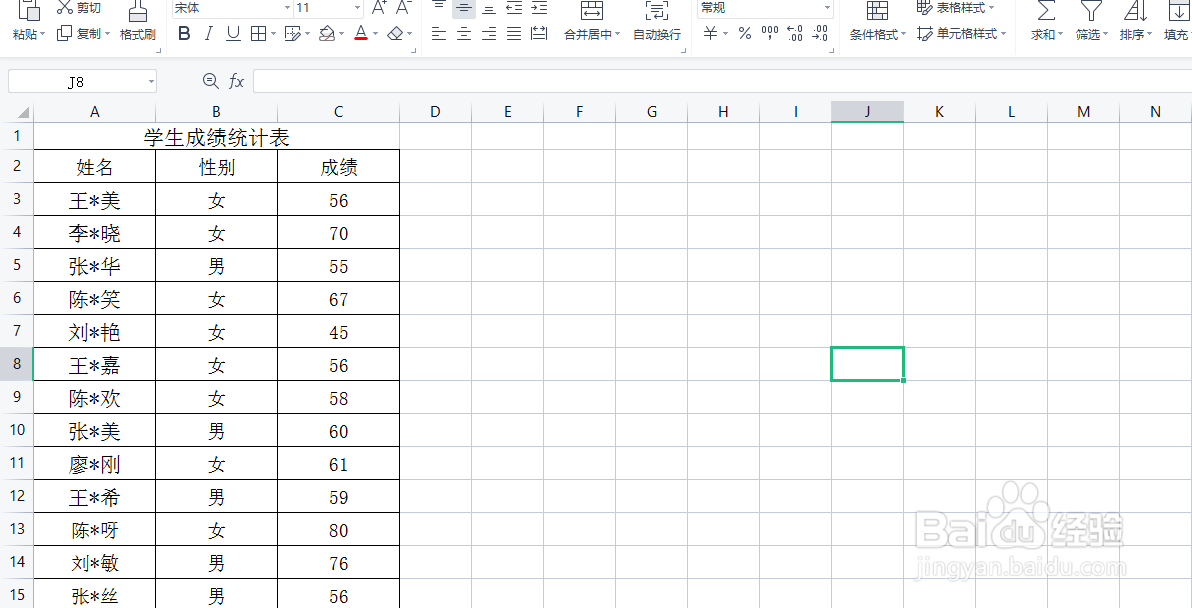Center text horizontally

click(x=464, y=33)
